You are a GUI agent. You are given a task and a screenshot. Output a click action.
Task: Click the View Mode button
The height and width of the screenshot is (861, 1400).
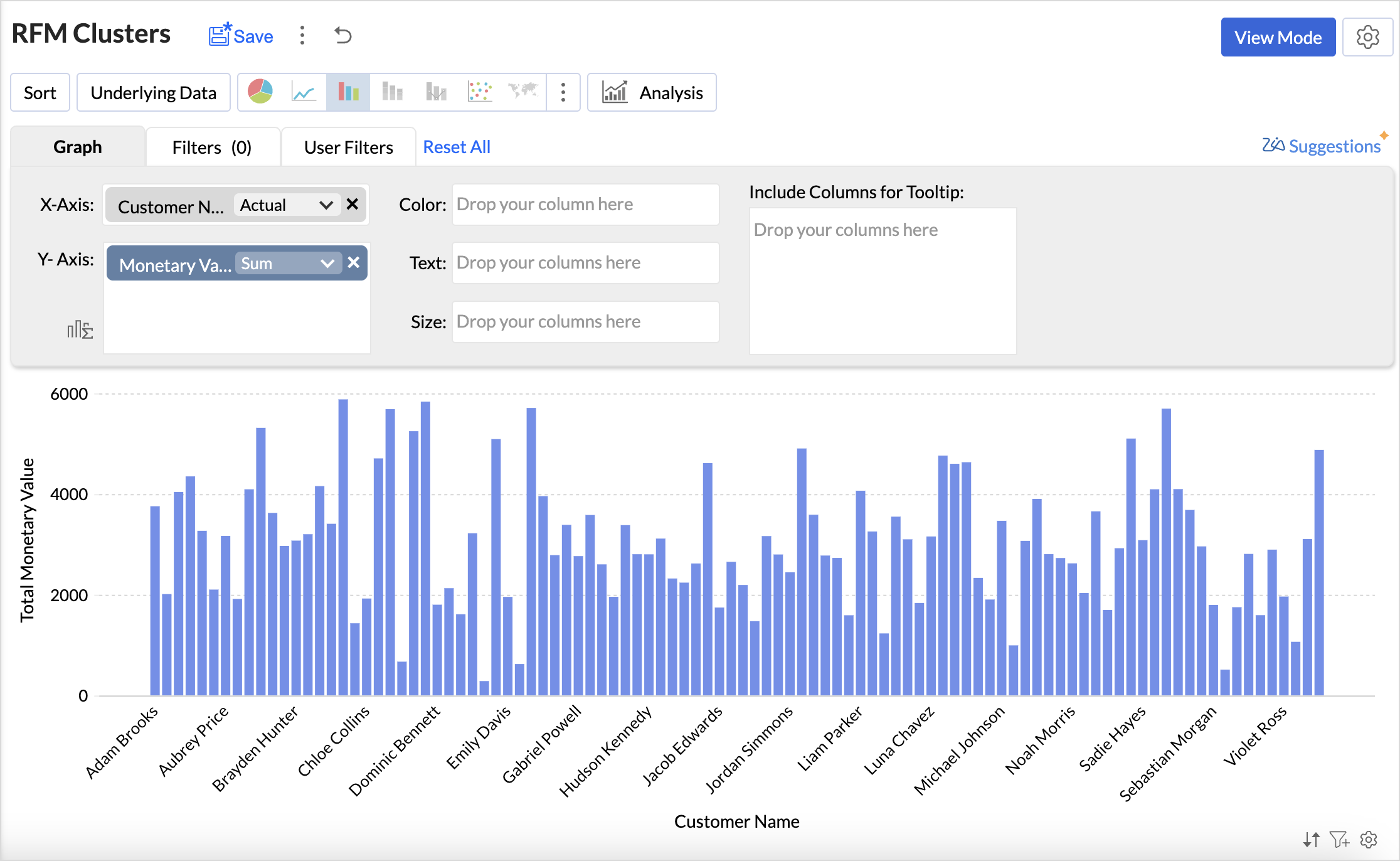[x=1278, y=37]
